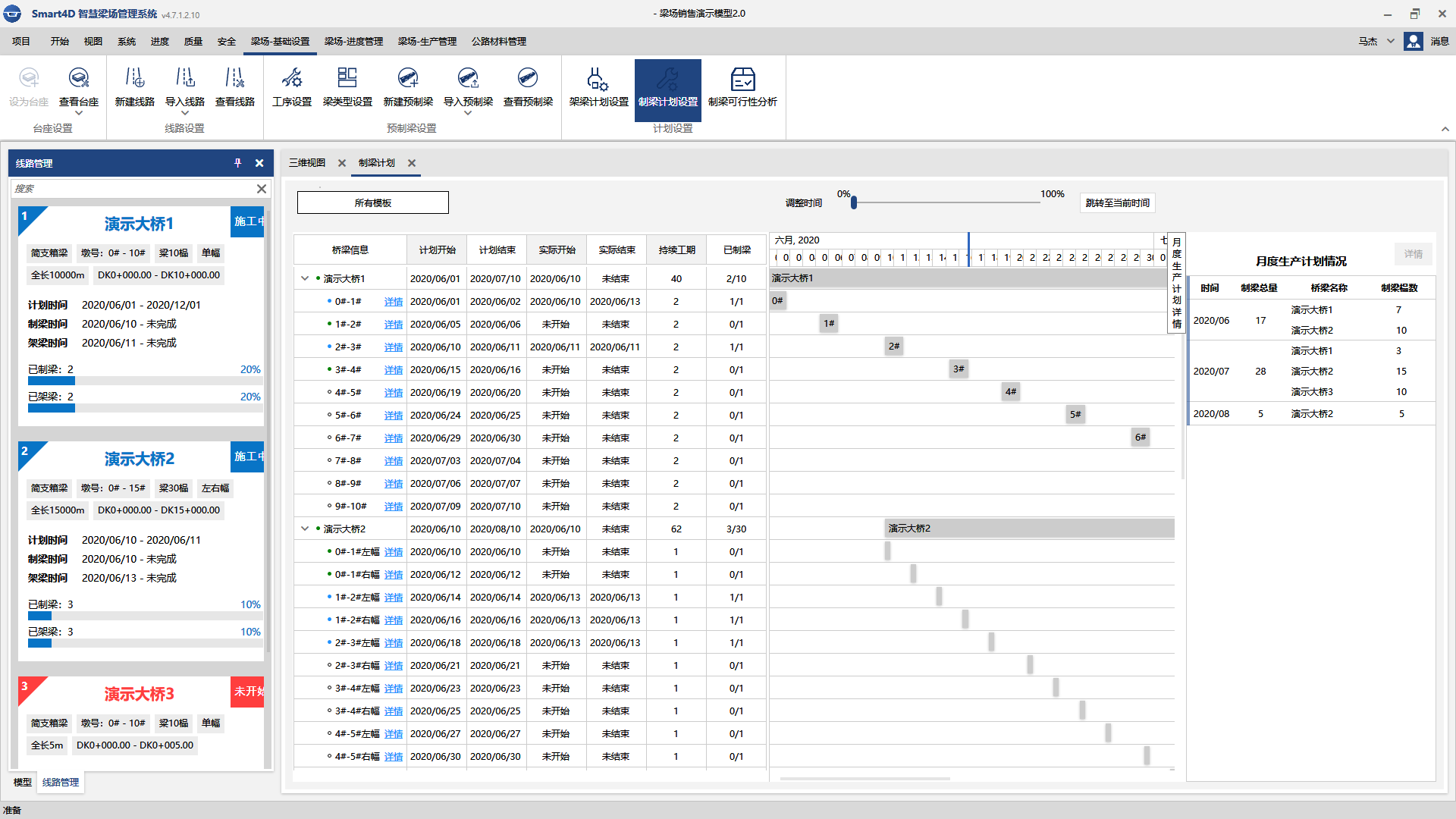Open the 详情 link for 3#-4#

tap(394, 370)
